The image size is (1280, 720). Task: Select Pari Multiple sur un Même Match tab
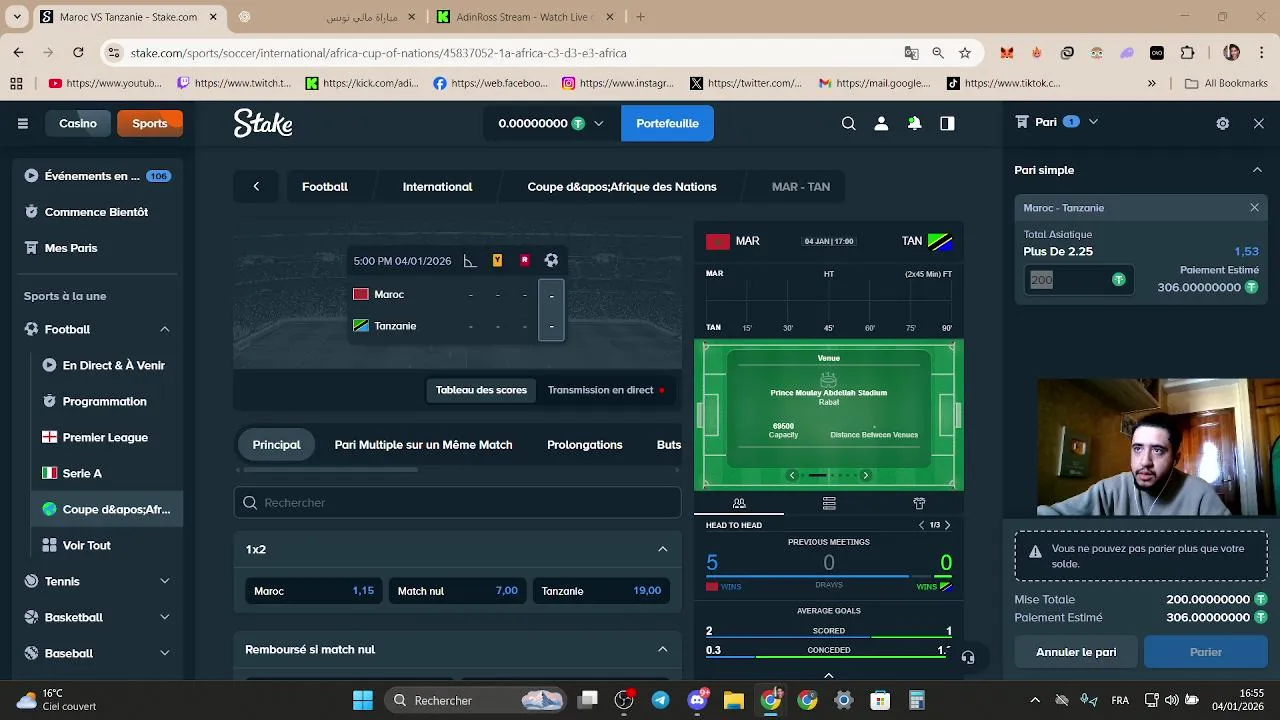pyautogui.click(x=423, y=445)
